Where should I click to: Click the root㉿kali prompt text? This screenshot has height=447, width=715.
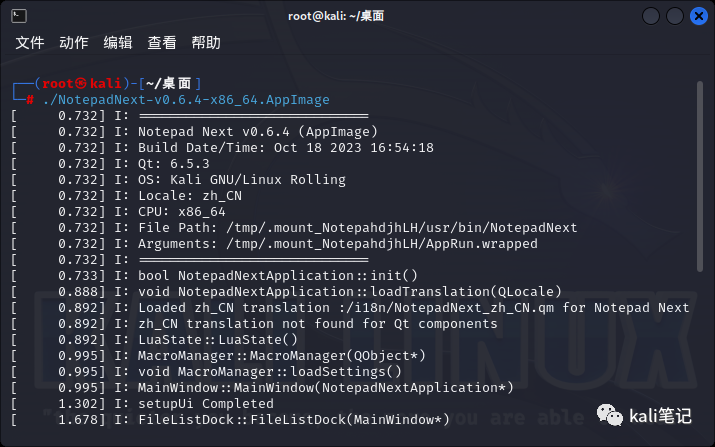(82, 83)
